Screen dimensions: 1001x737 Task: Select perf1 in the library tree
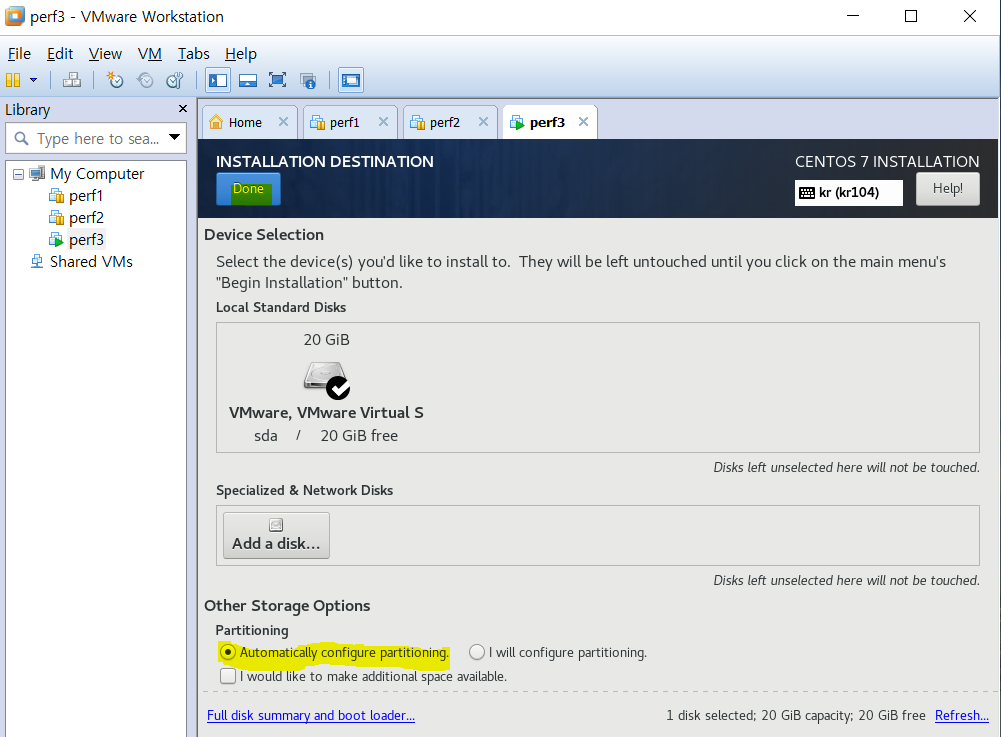pyautogui.click(x=86, y=195)
